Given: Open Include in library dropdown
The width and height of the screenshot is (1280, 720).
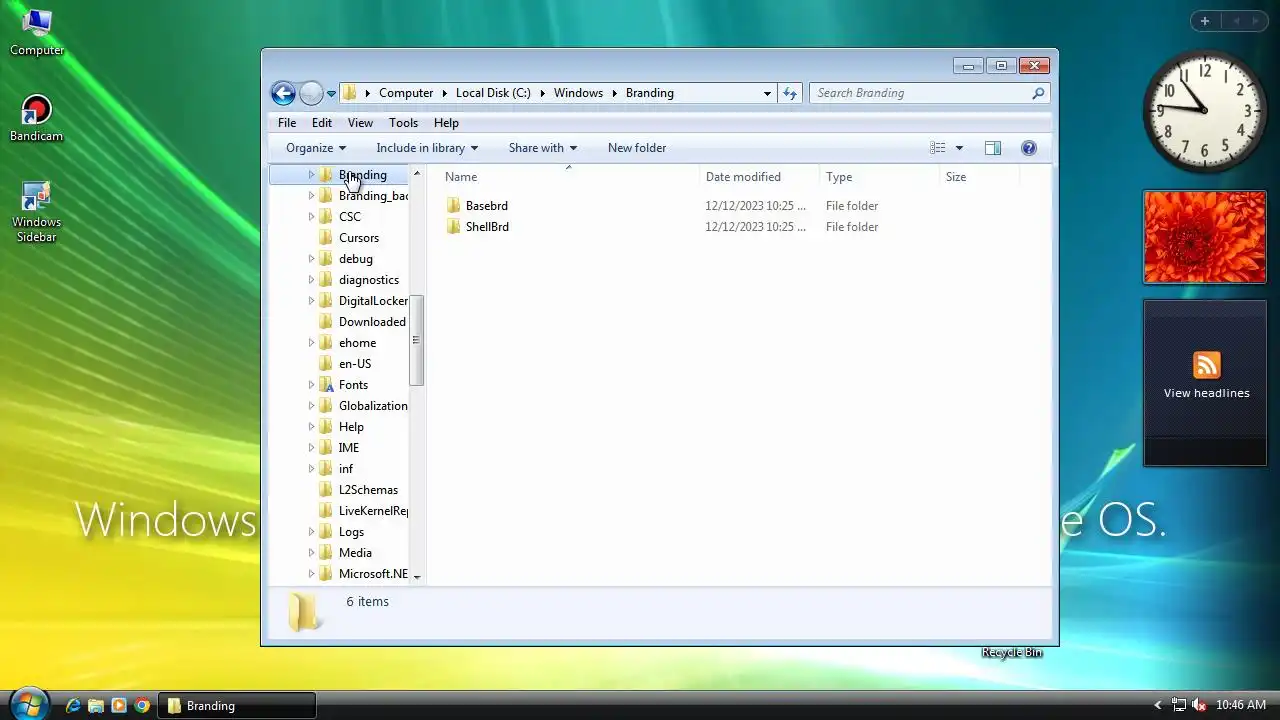Looking at the screenshot, I should tap(427, 148).
